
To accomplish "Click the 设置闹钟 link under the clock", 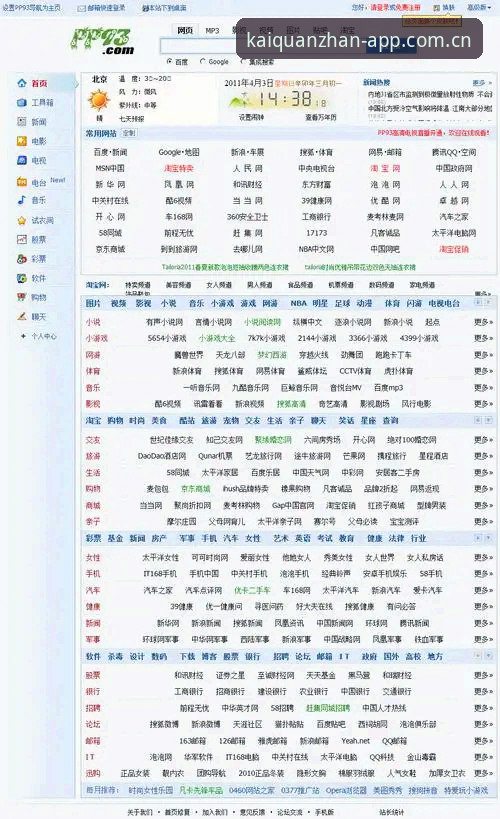I will tap(251, 118).
